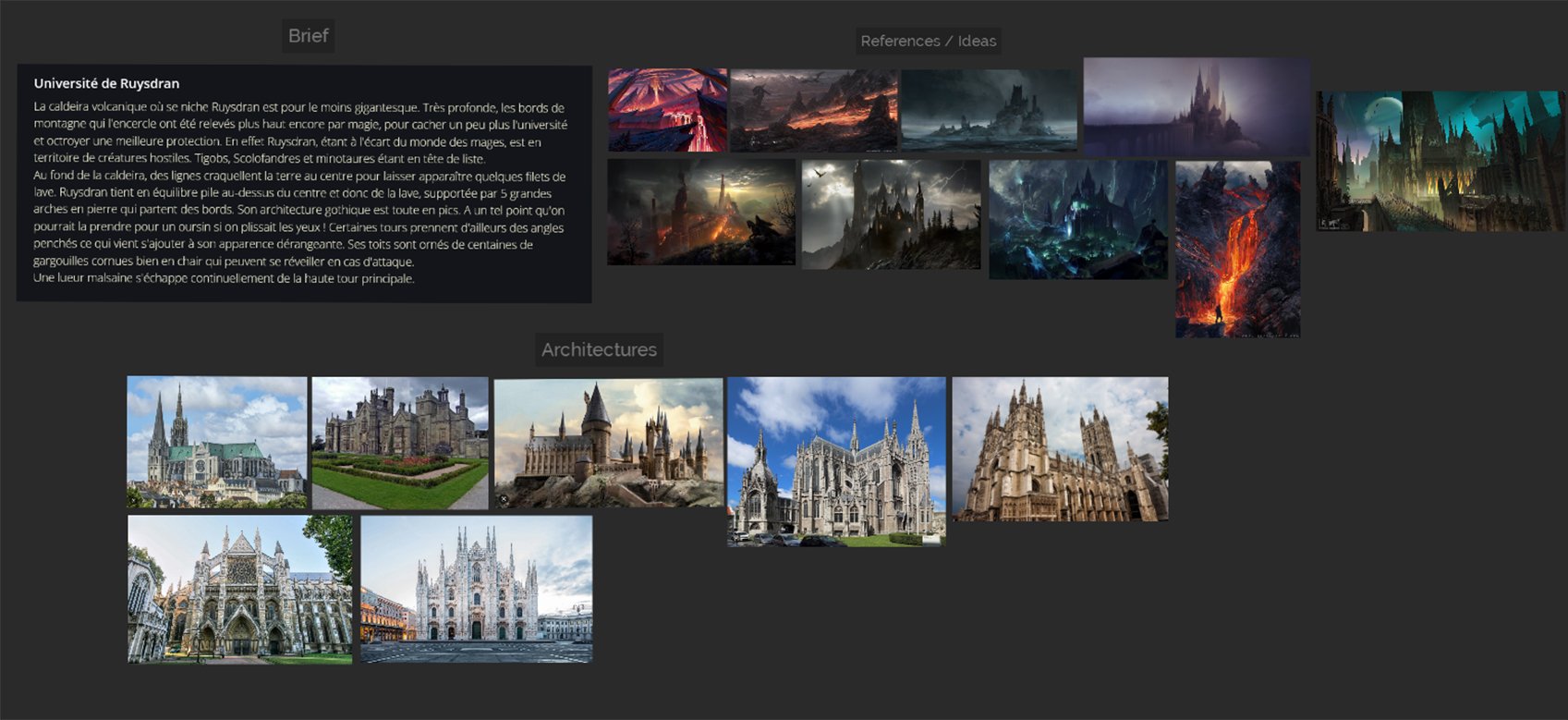Image resolution: width=1568 pixels, height=720 pixels.
Task: Select the Architectures heading label
Action: [599, 349]
